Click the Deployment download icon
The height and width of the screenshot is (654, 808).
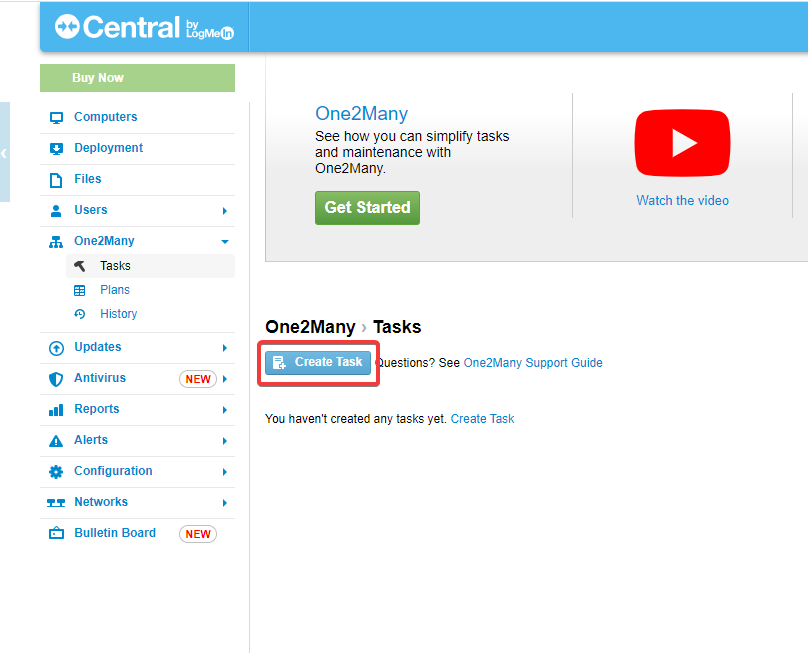[56, 148]
